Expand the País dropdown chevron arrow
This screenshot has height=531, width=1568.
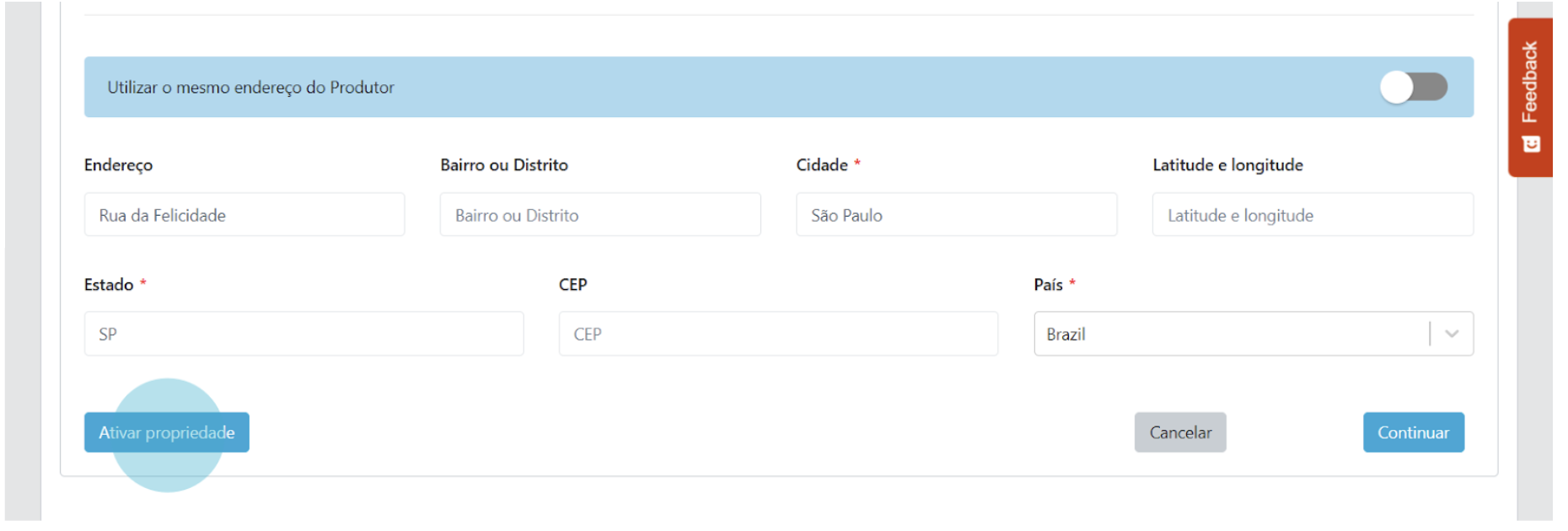1452,334
